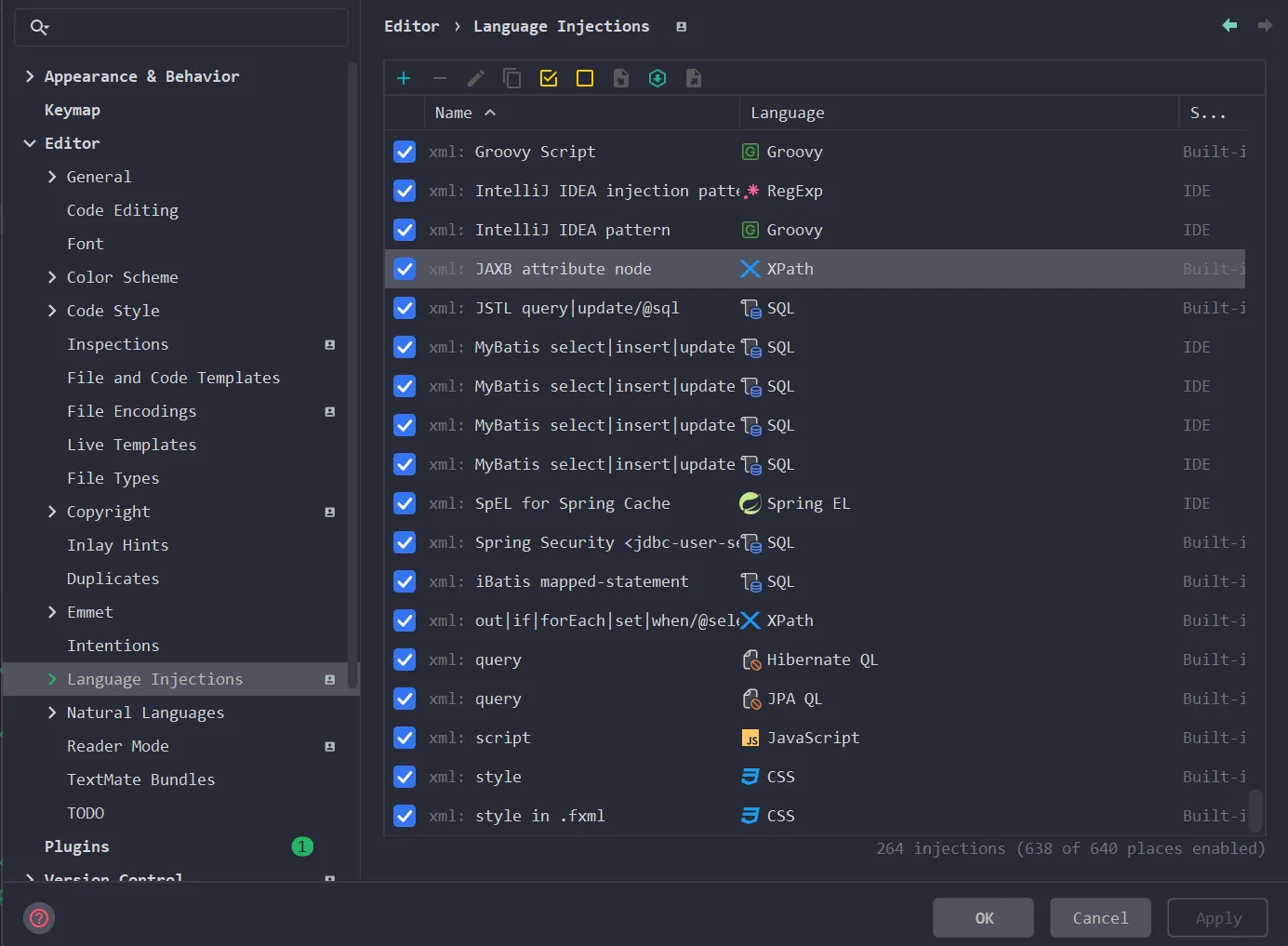Collapse the Editor settings section
Screen dimensions: 1288x946
click(30, 143)
